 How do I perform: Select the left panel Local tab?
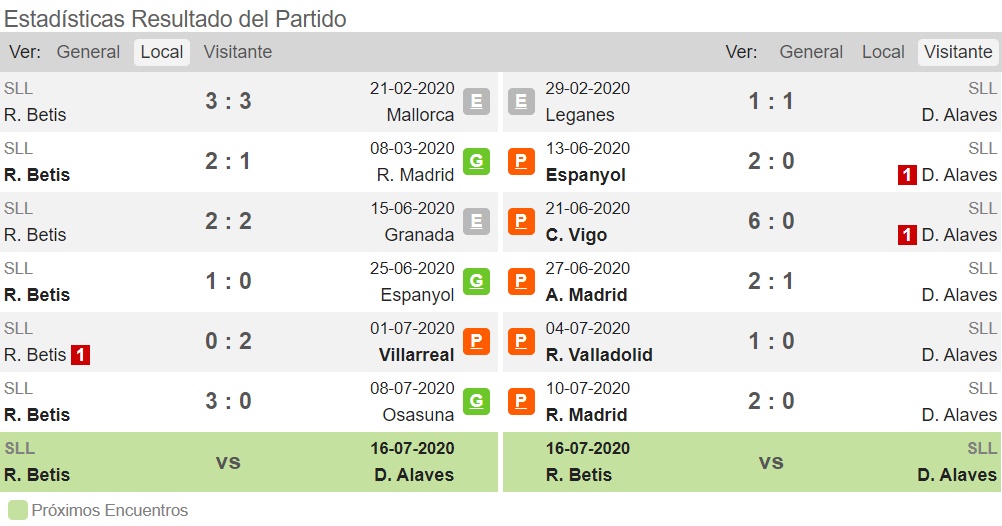coord(162,52)
